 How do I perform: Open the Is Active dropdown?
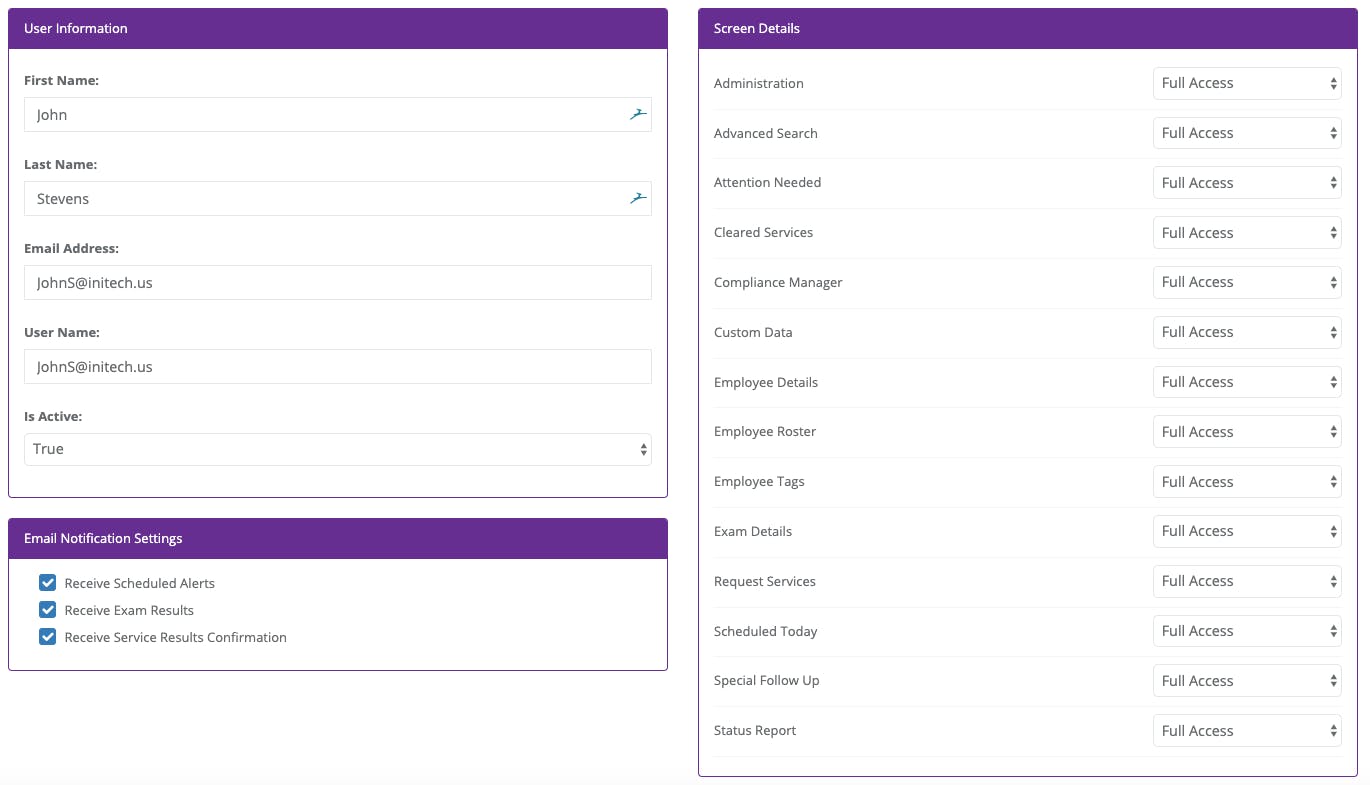tap(337, 449)
